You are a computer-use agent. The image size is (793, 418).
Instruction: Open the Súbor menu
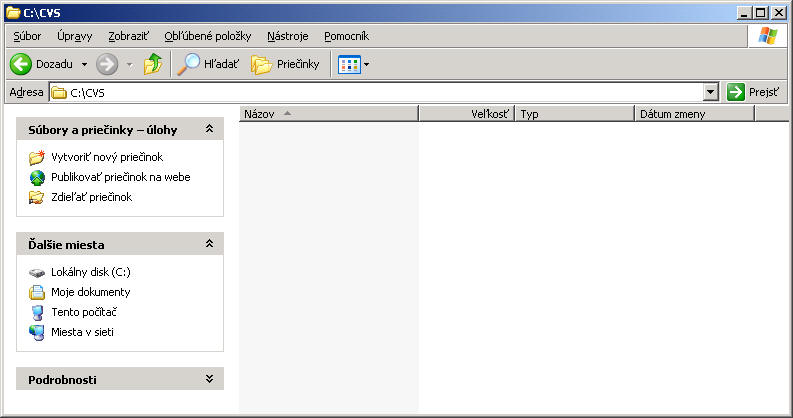27,36
